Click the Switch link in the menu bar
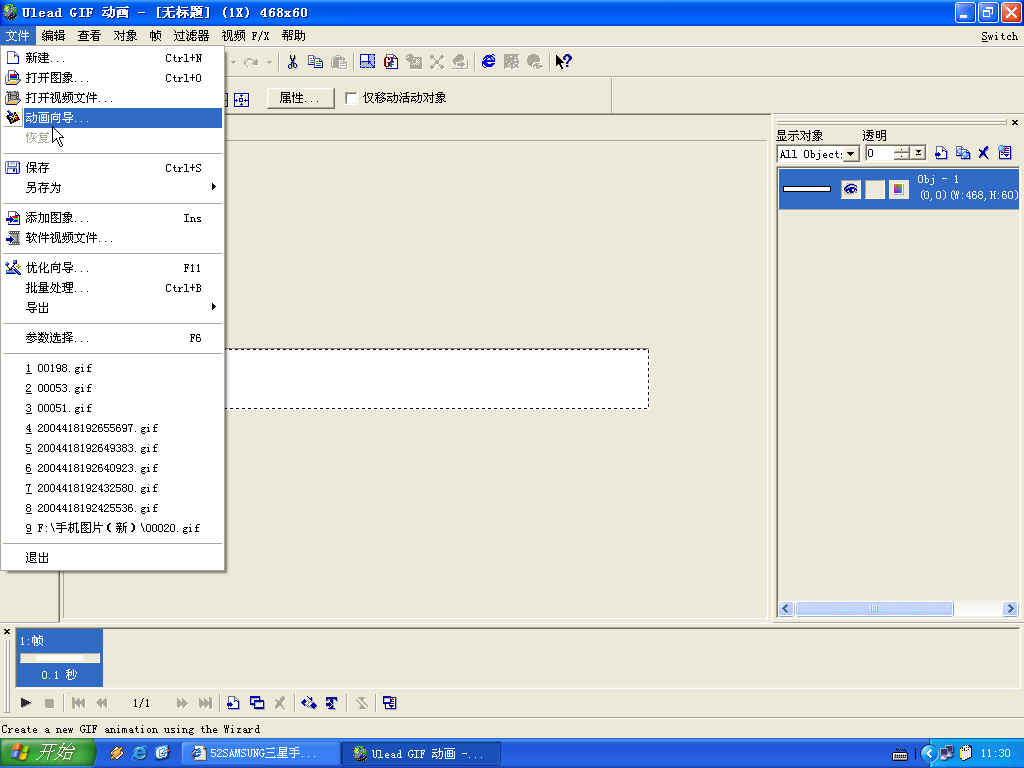Image resolution: width=1024 pixels, height=768 pixels. tap(999, 35)
